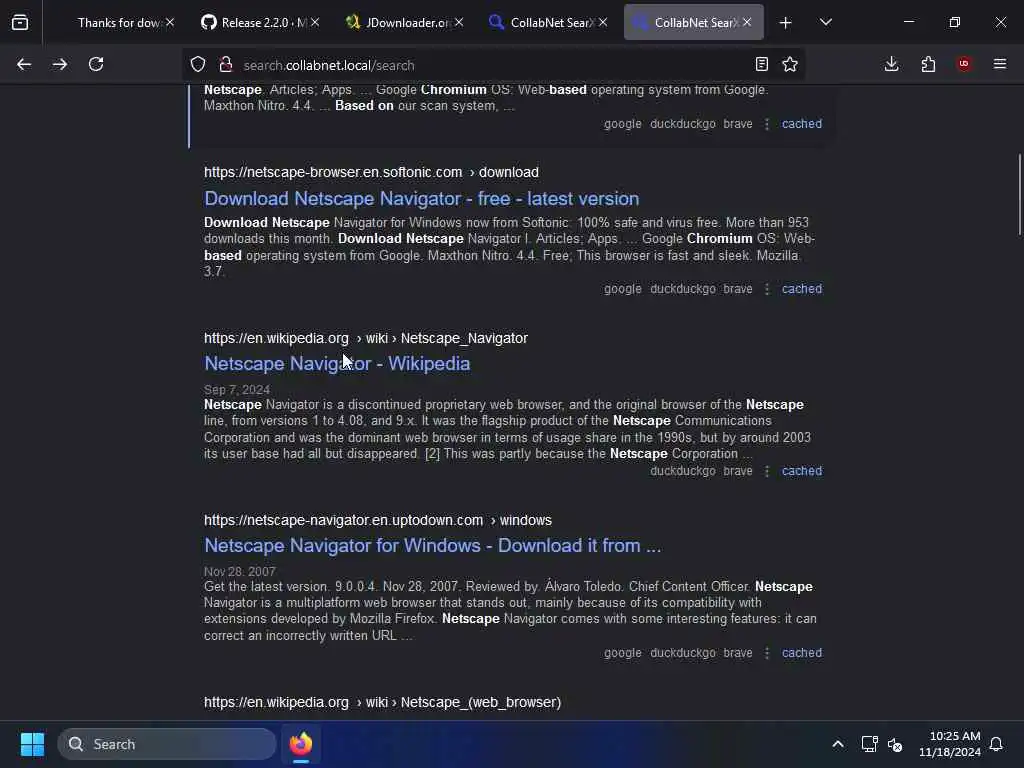Click 'Sep 7, 2024' date text
Viewport: 1024px width, 768px height.
[x=236, y=390]
